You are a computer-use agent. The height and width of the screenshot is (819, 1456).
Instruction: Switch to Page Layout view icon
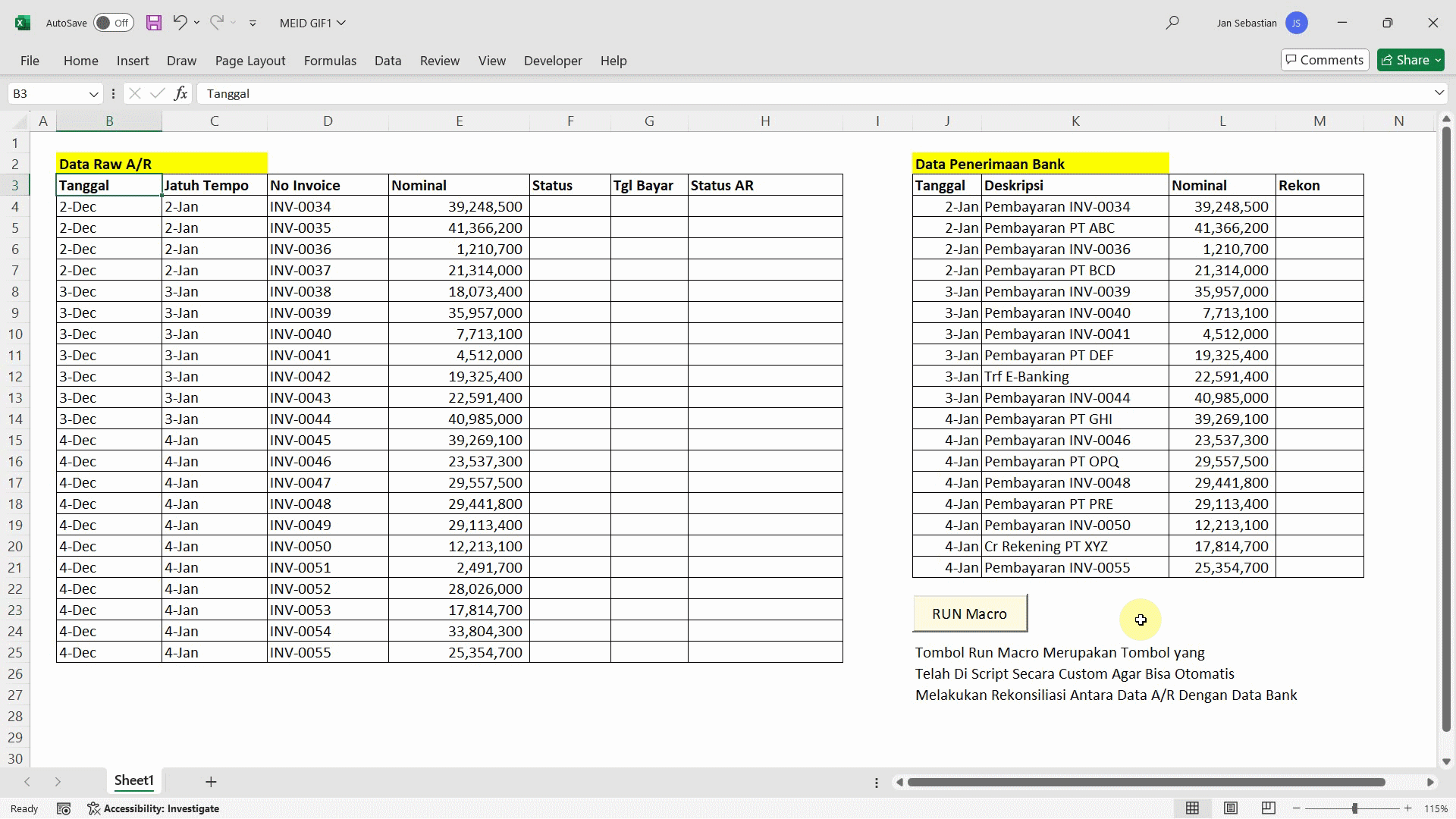1231,808
